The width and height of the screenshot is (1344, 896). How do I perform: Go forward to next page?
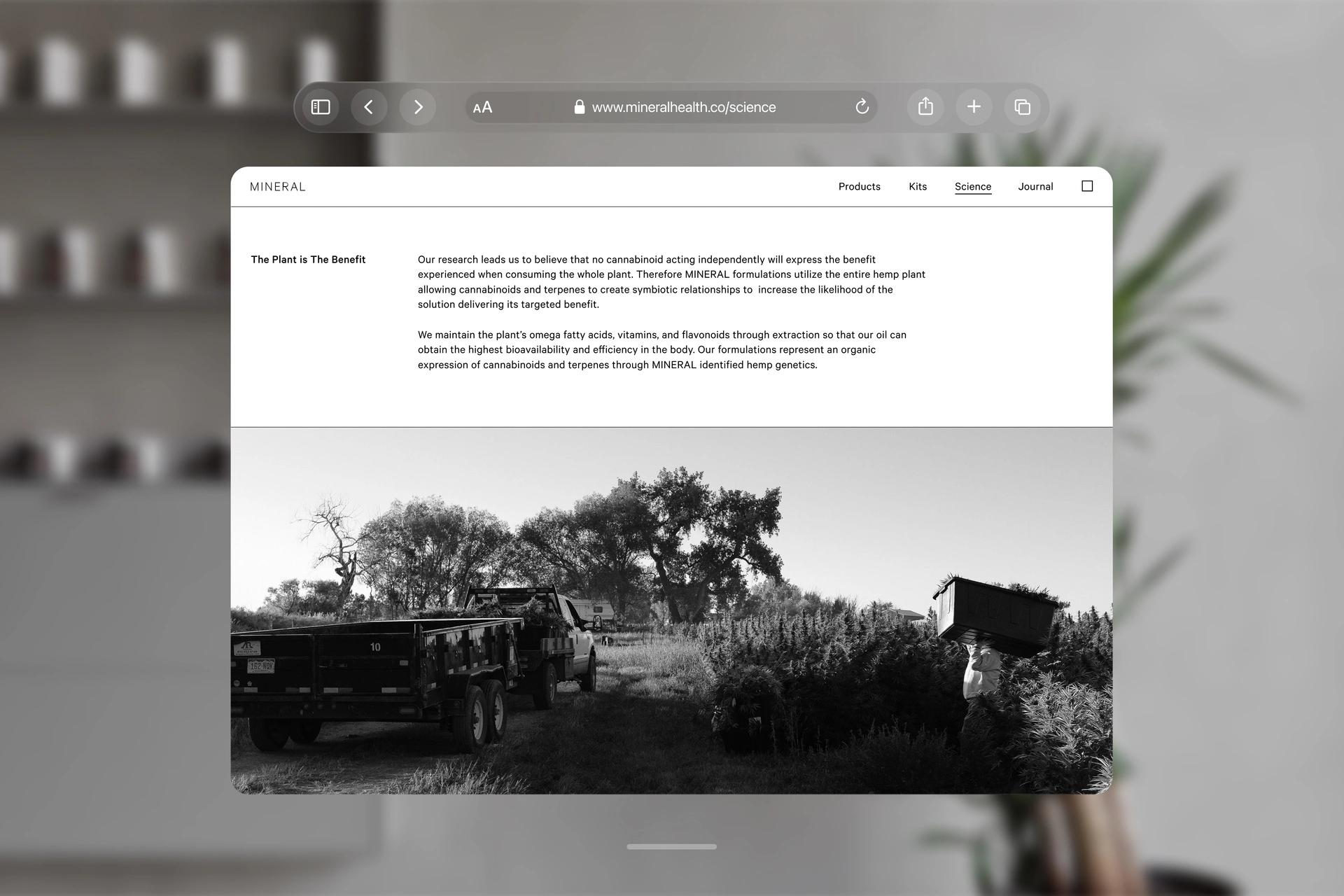pyautogui.click(x=418, y=107)
